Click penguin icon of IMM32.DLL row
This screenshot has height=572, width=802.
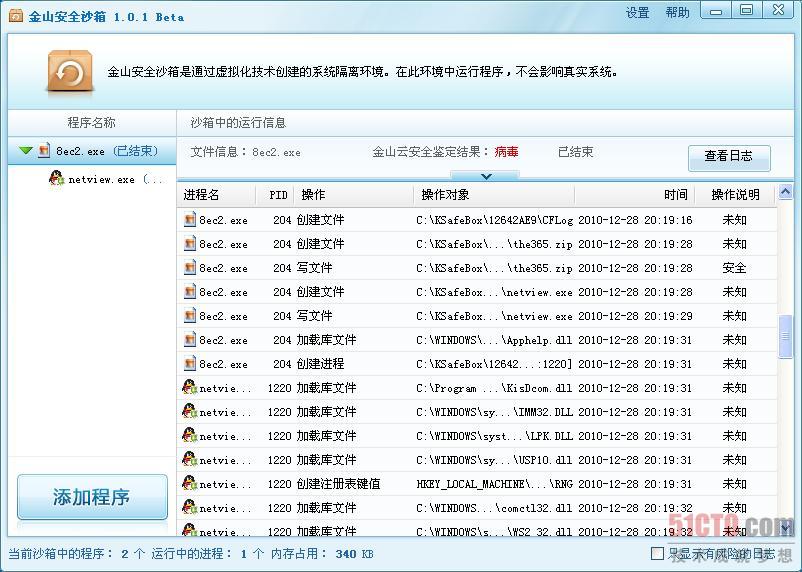190,411
